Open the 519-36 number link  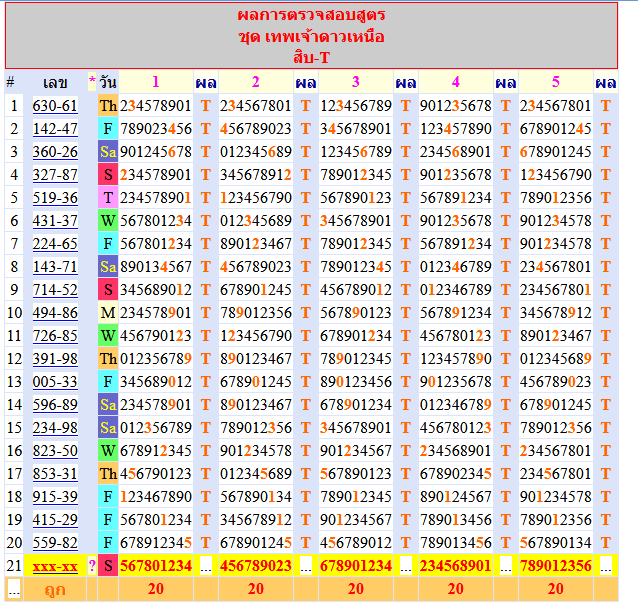[54, 198]
